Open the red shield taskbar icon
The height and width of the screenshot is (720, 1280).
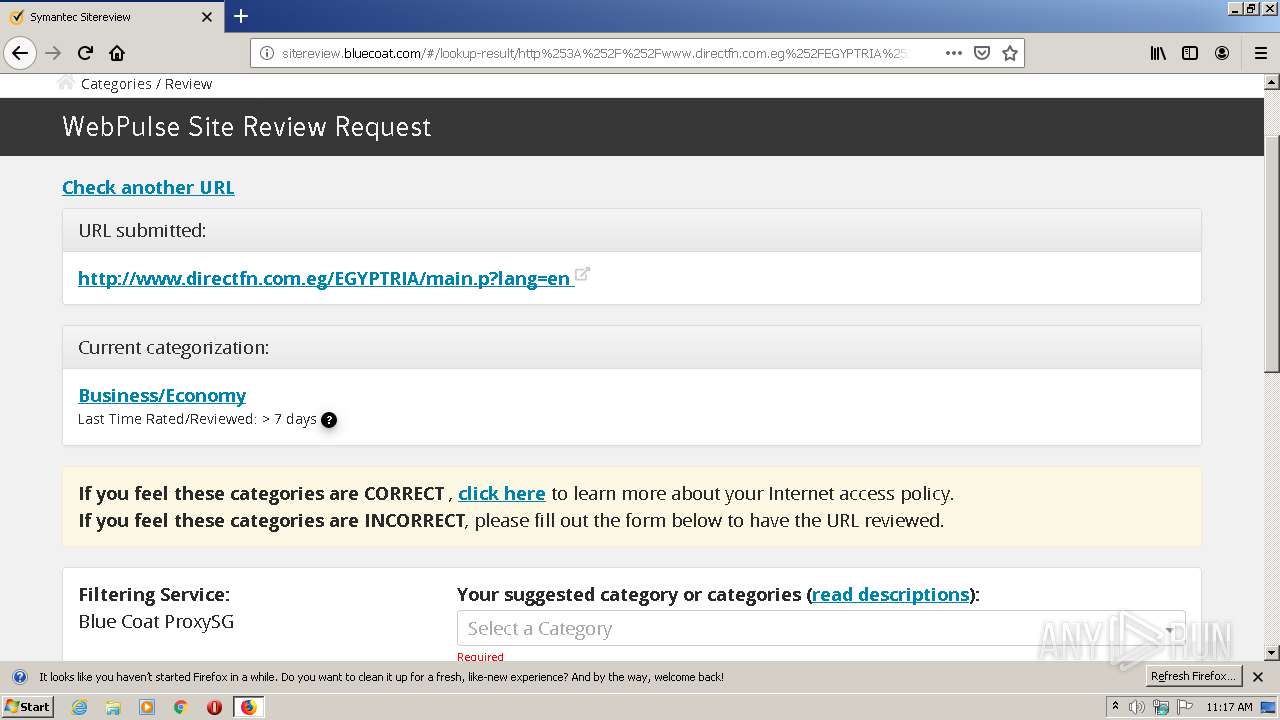pos(214,707)
